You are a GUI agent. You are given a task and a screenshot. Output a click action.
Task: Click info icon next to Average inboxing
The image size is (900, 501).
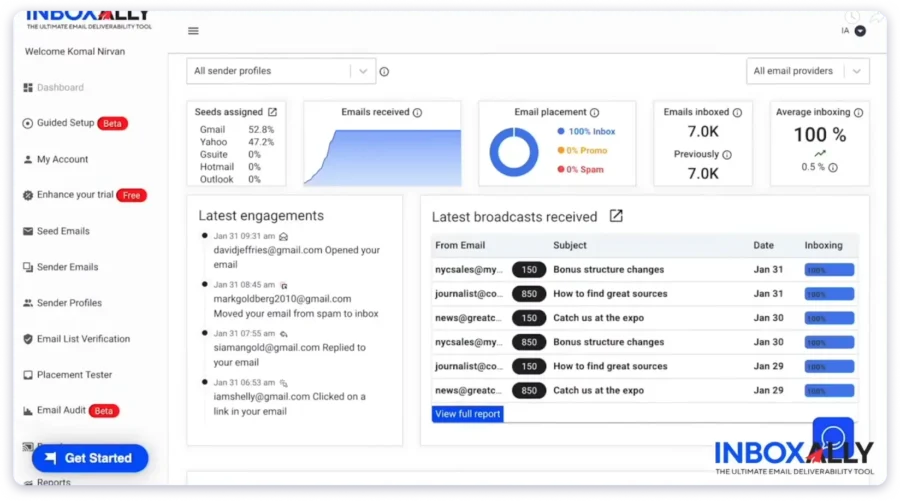point(858,113)
